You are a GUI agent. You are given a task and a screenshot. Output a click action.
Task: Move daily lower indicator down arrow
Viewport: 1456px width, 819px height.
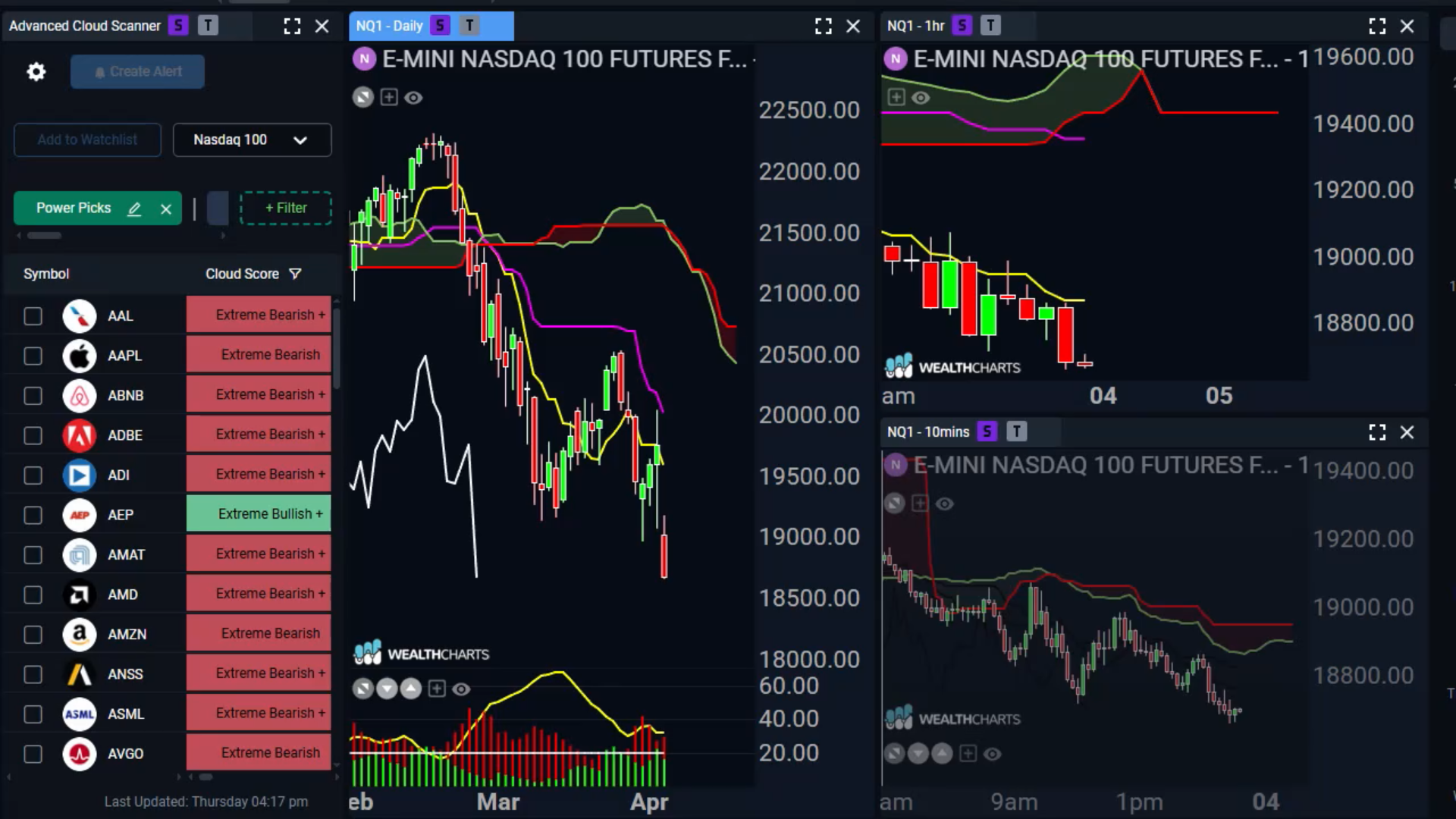tap(387, 689)
